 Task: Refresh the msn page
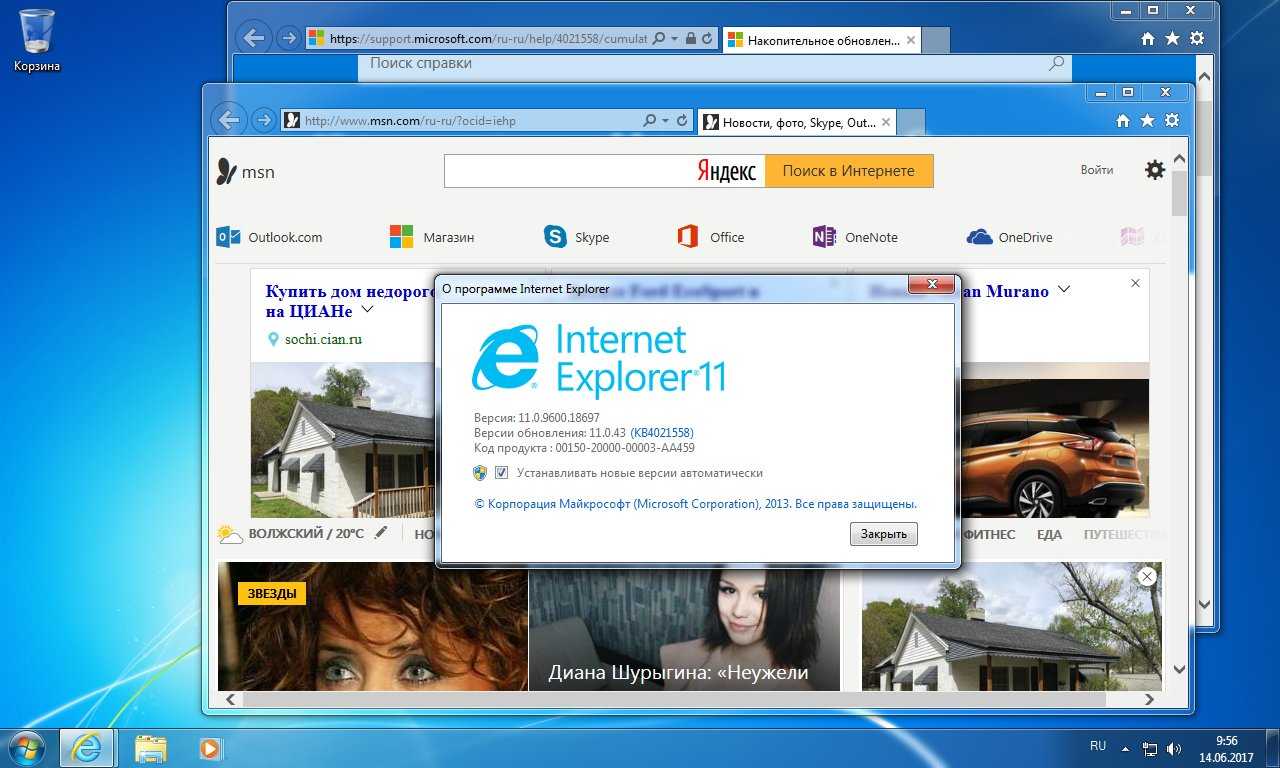pos(682,121)
